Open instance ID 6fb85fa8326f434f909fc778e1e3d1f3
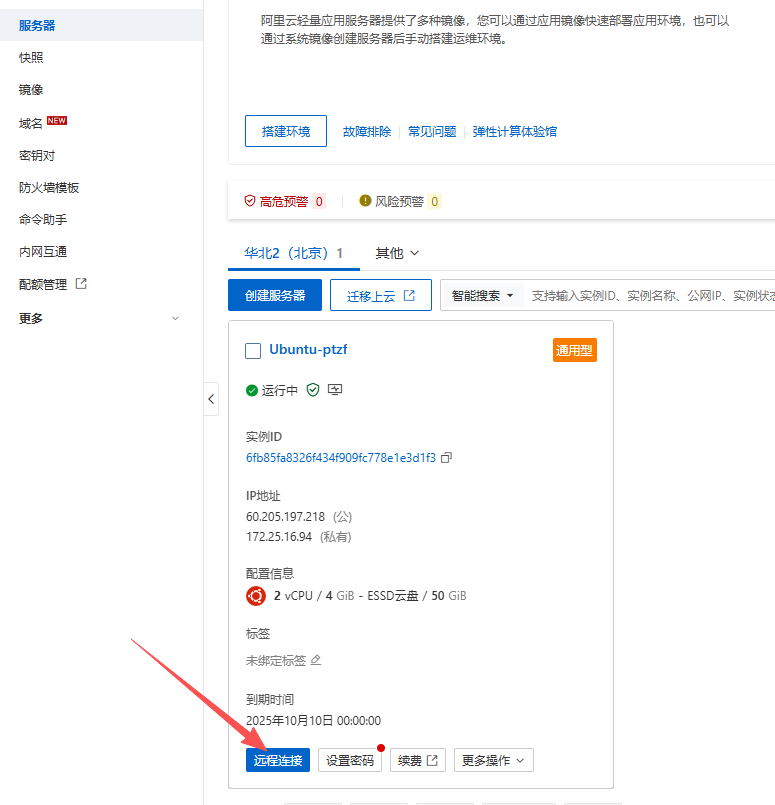Viewport: 775px width, 805px height. coord(341,458)
